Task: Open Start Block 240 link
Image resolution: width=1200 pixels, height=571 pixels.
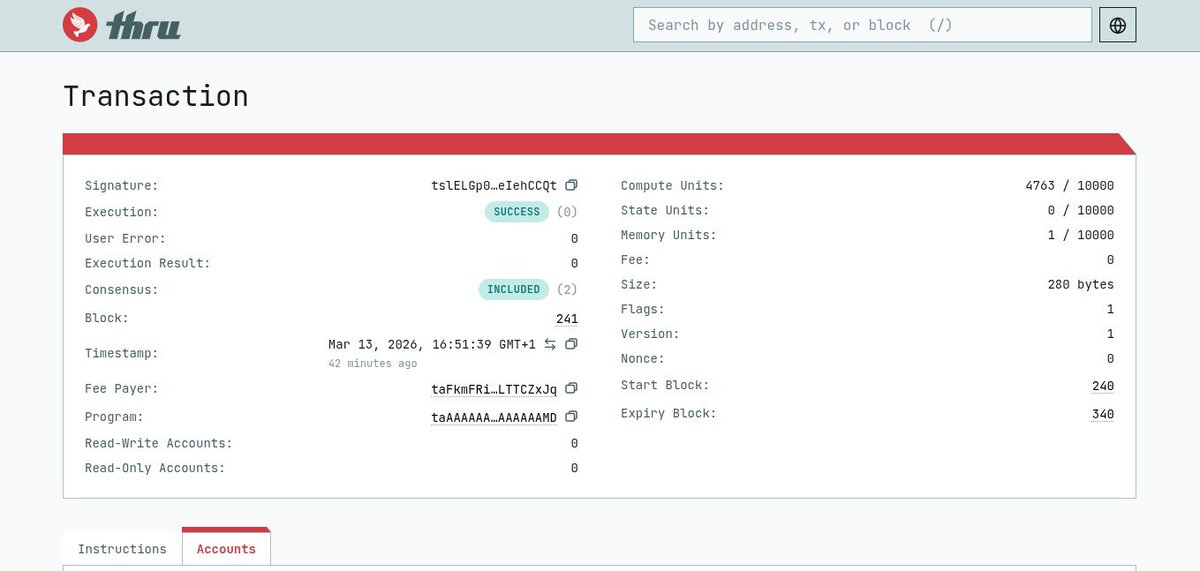Action: (1103, 386)
